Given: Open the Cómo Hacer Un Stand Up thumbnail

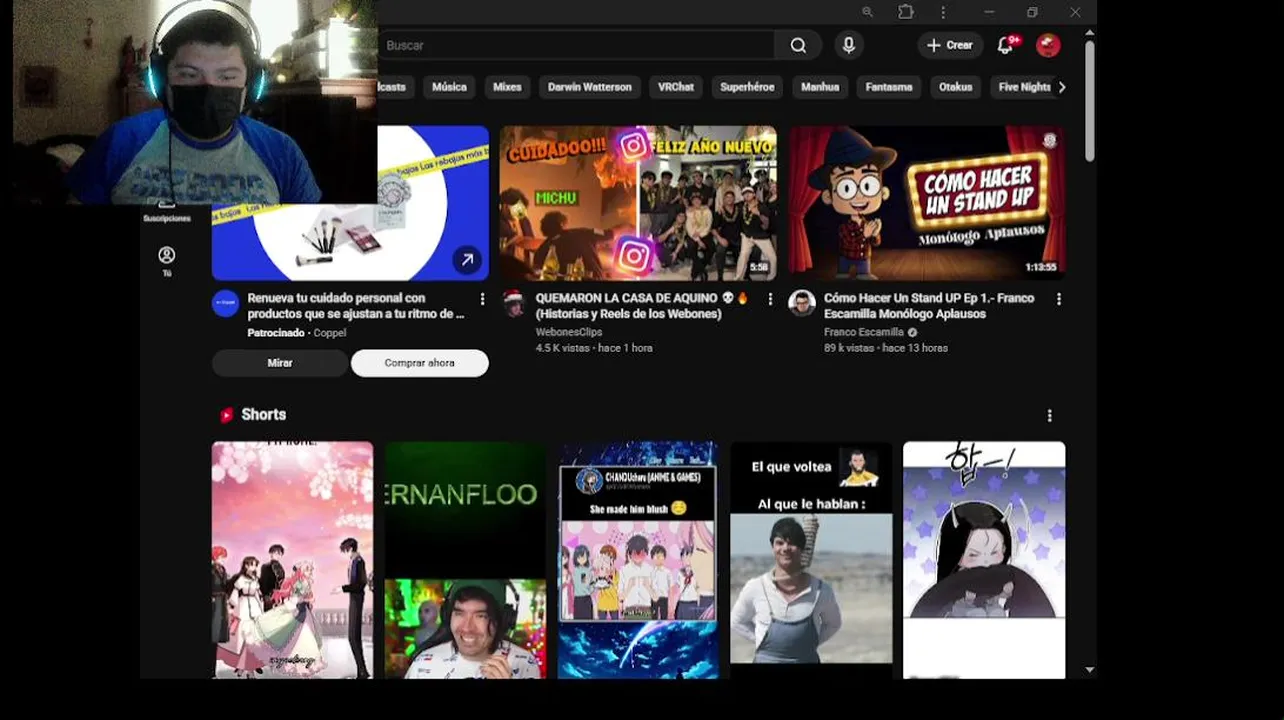Looking at the screenshot, I should 927,203.
